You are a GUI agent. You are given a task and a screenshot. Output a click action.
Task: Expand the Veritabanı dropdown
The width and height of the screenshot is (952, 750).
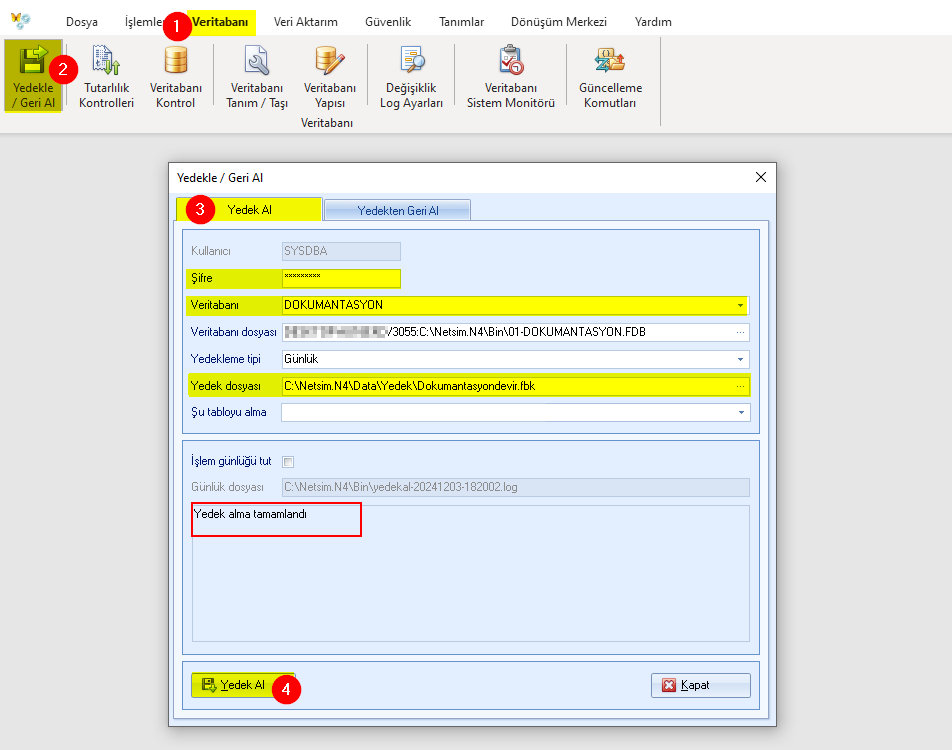740,305
